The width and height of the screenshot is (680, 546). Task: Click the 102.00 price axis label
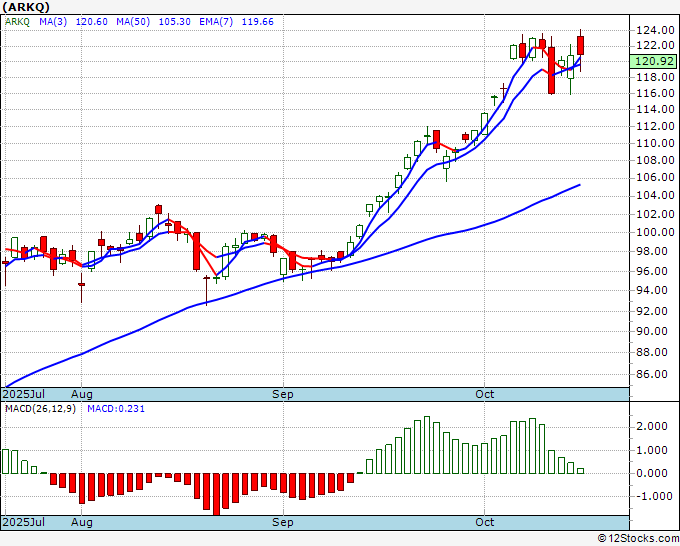point(655,214)
